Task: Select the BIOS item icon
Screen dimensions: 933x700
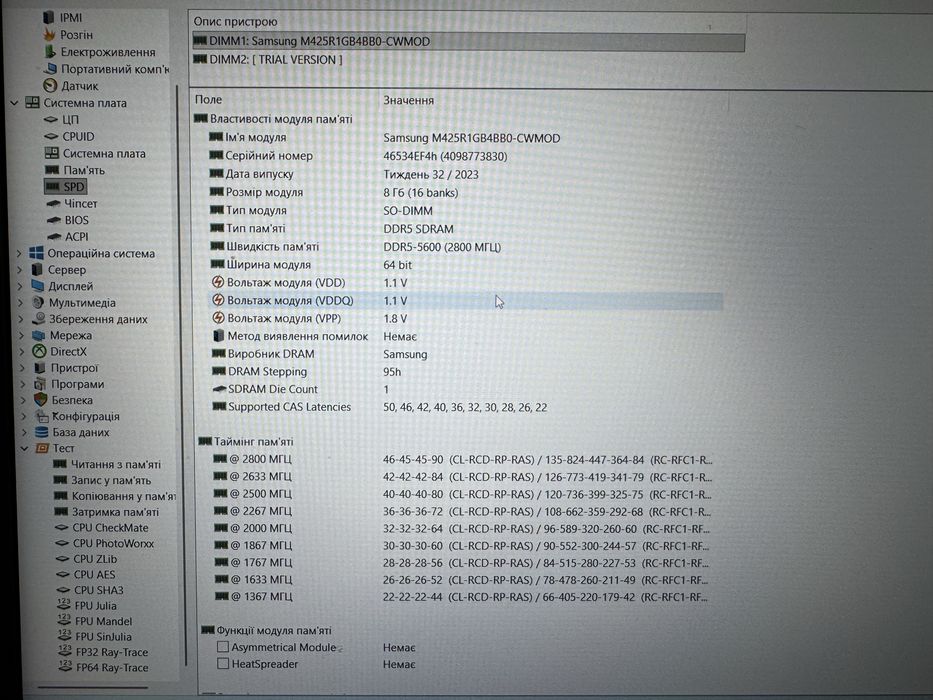Action: pyautogui.click(x=54, y=220)
